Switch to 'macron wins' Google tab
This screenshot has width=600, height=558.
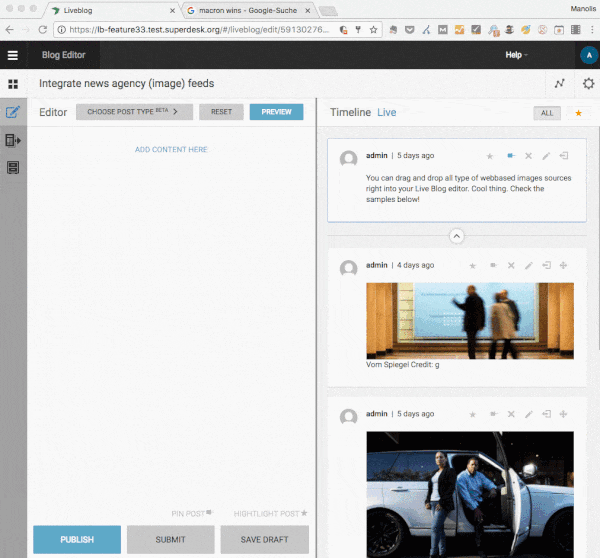[248, 10]
